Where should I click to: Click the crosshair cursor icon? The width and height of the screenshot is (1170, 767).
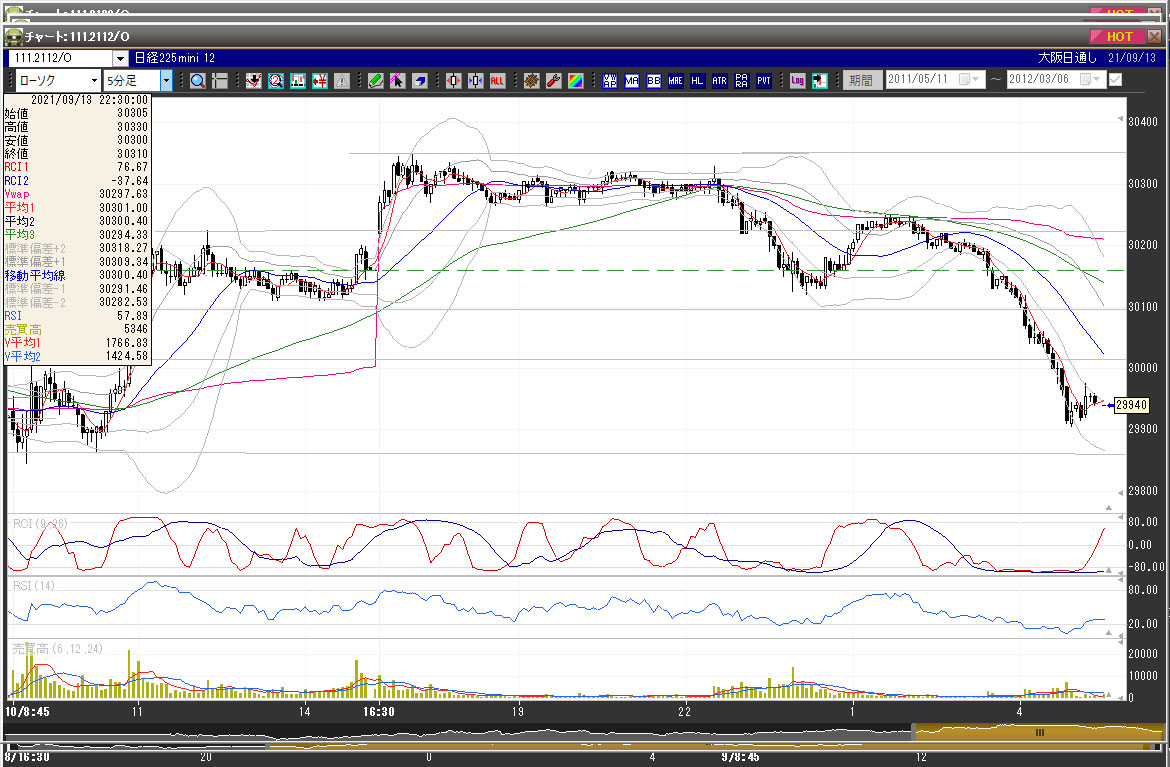click(x=220, y=80)
